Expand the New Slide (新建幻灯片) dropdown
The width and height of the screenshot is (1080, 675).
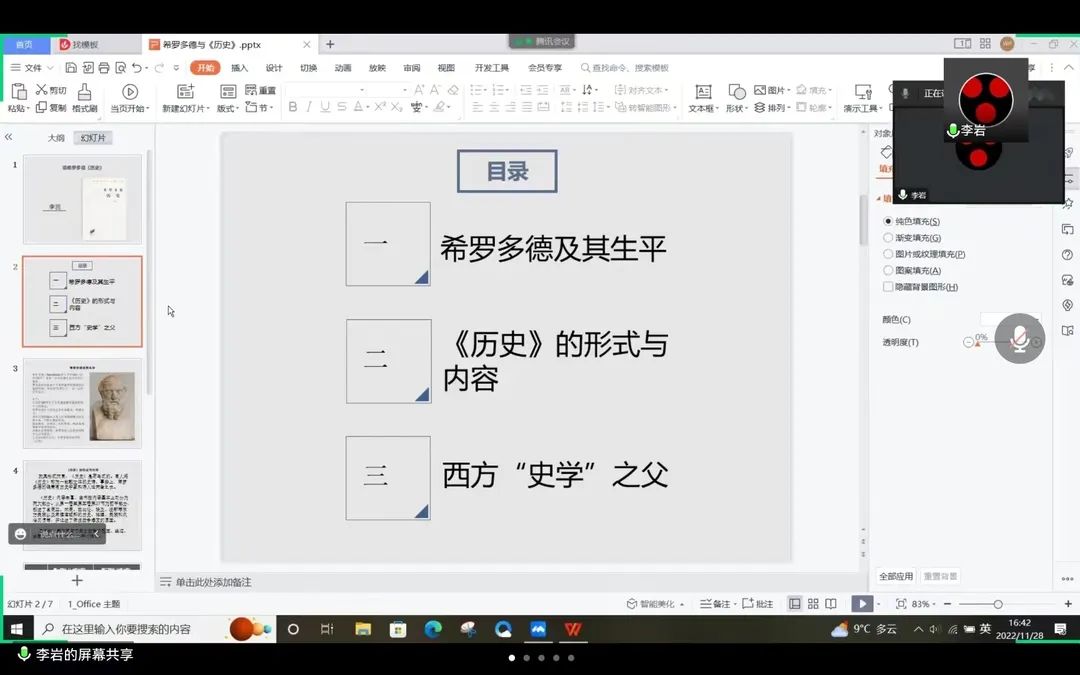(208, 109)
